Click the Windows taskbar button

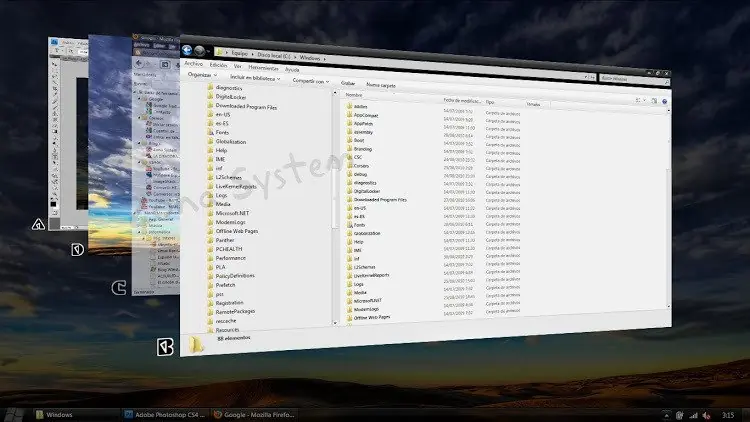coord(76,415)
